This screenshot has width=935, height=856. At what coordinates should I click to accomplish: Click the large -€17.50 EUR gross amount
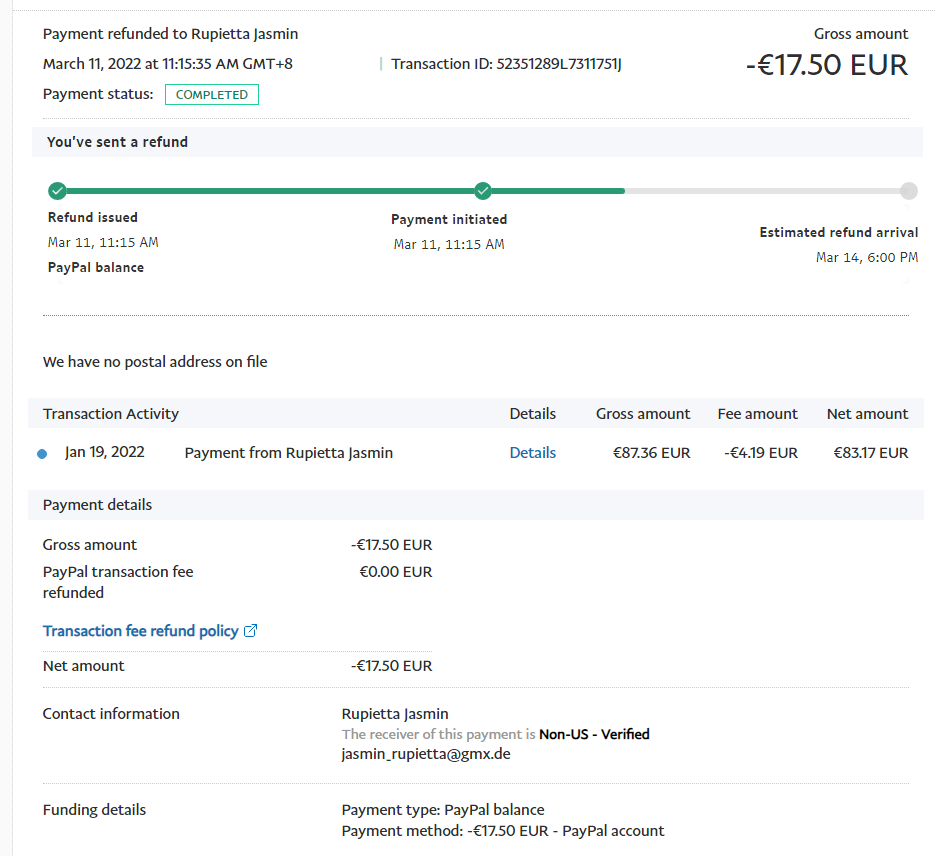pos(826,65)
